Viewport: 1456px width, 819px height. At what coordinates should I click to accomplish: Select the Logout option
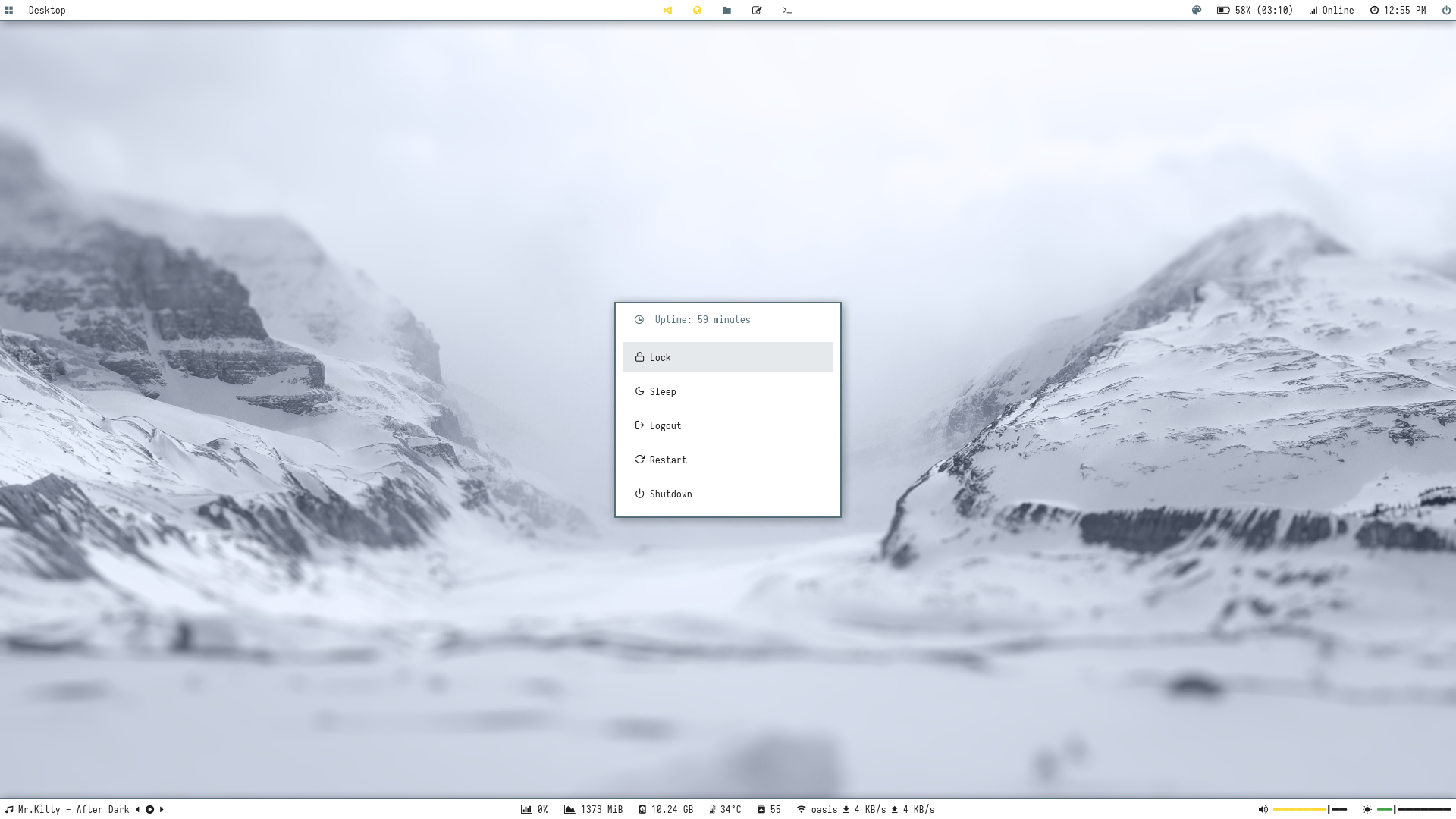point(727,425)
